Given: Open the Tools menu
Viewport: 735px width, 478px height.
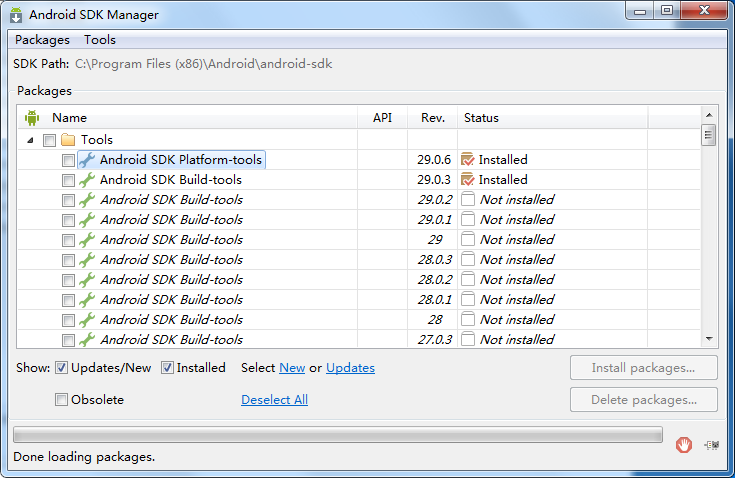Looking at the screenshot, I should 100,40.
